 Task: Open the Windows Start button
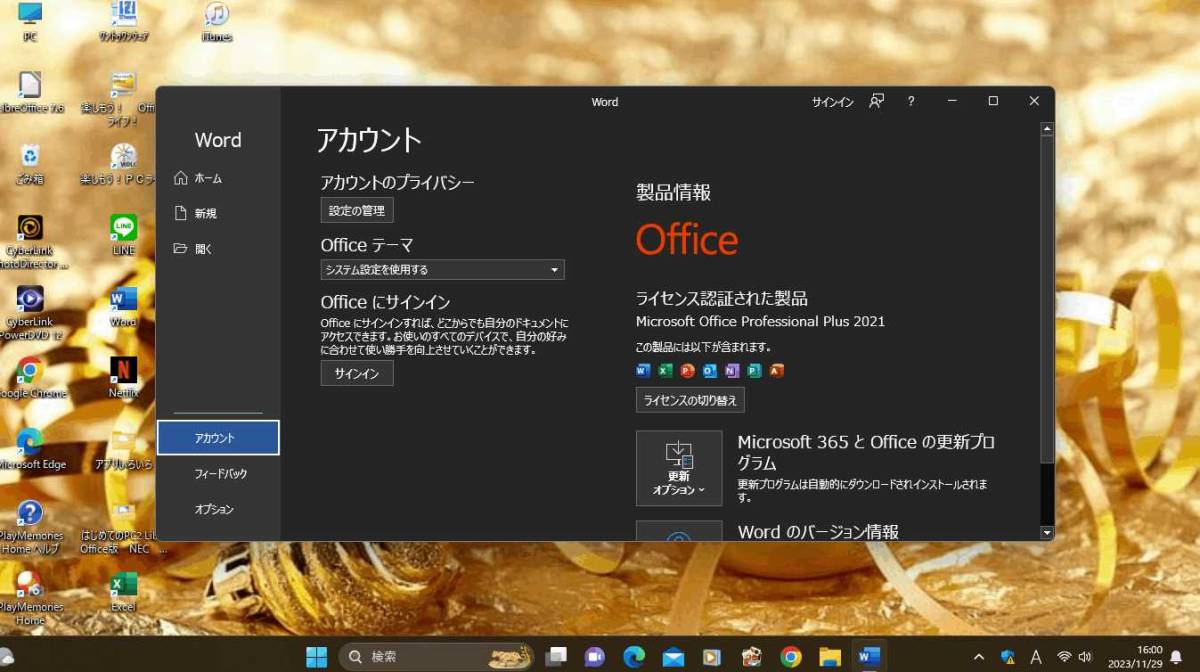point(316,657)
